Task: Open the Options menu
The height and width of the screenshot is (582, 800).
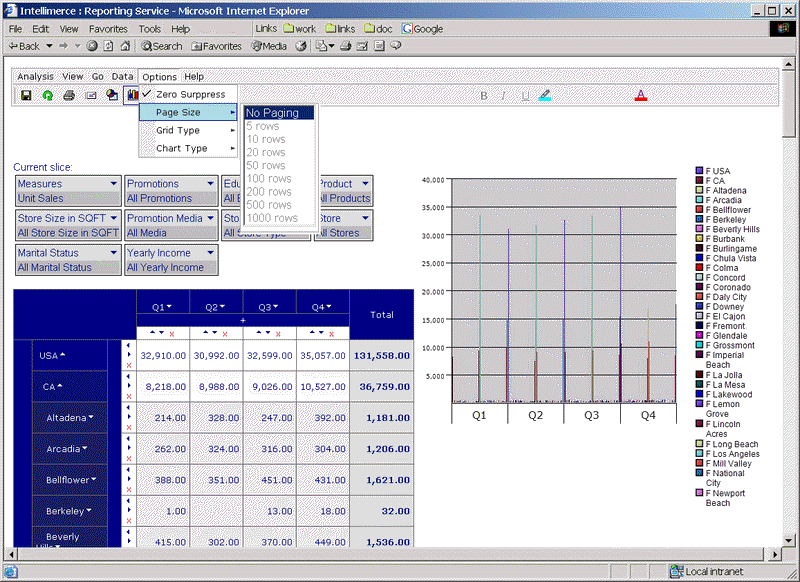Action: 159,77
